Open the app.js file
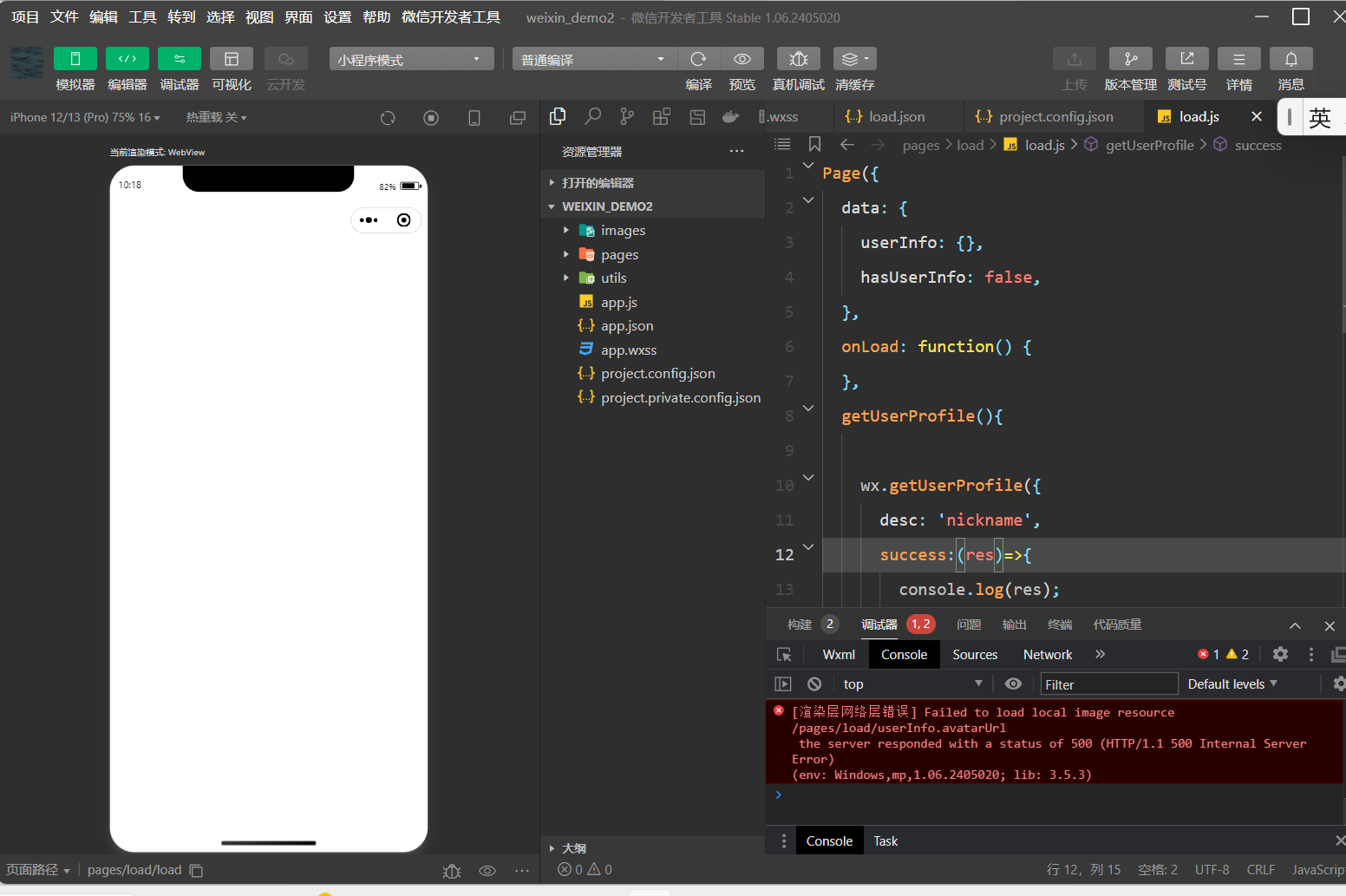The width and height of the screenshot is (1346, 896). (652, 303)
